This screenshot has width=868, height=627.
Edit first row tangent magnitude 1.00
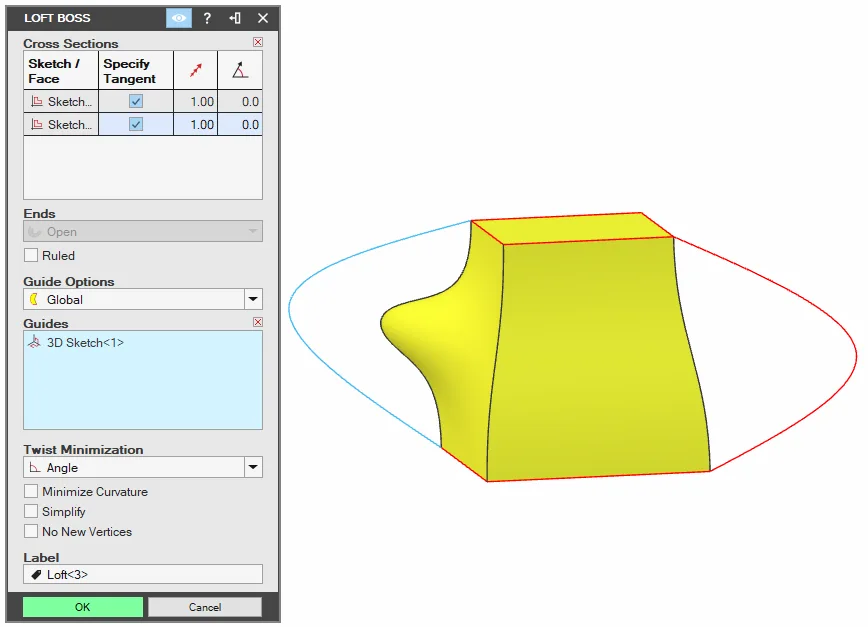pos(196,102)
